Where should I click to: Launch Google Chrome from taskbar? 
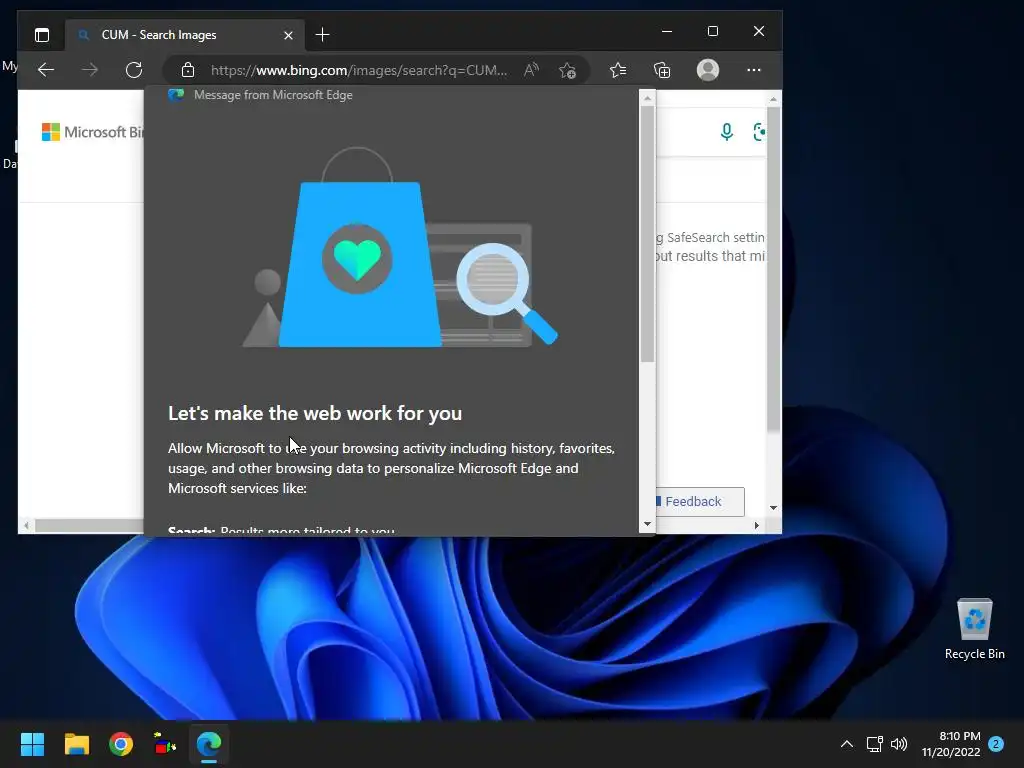point(121,744)
